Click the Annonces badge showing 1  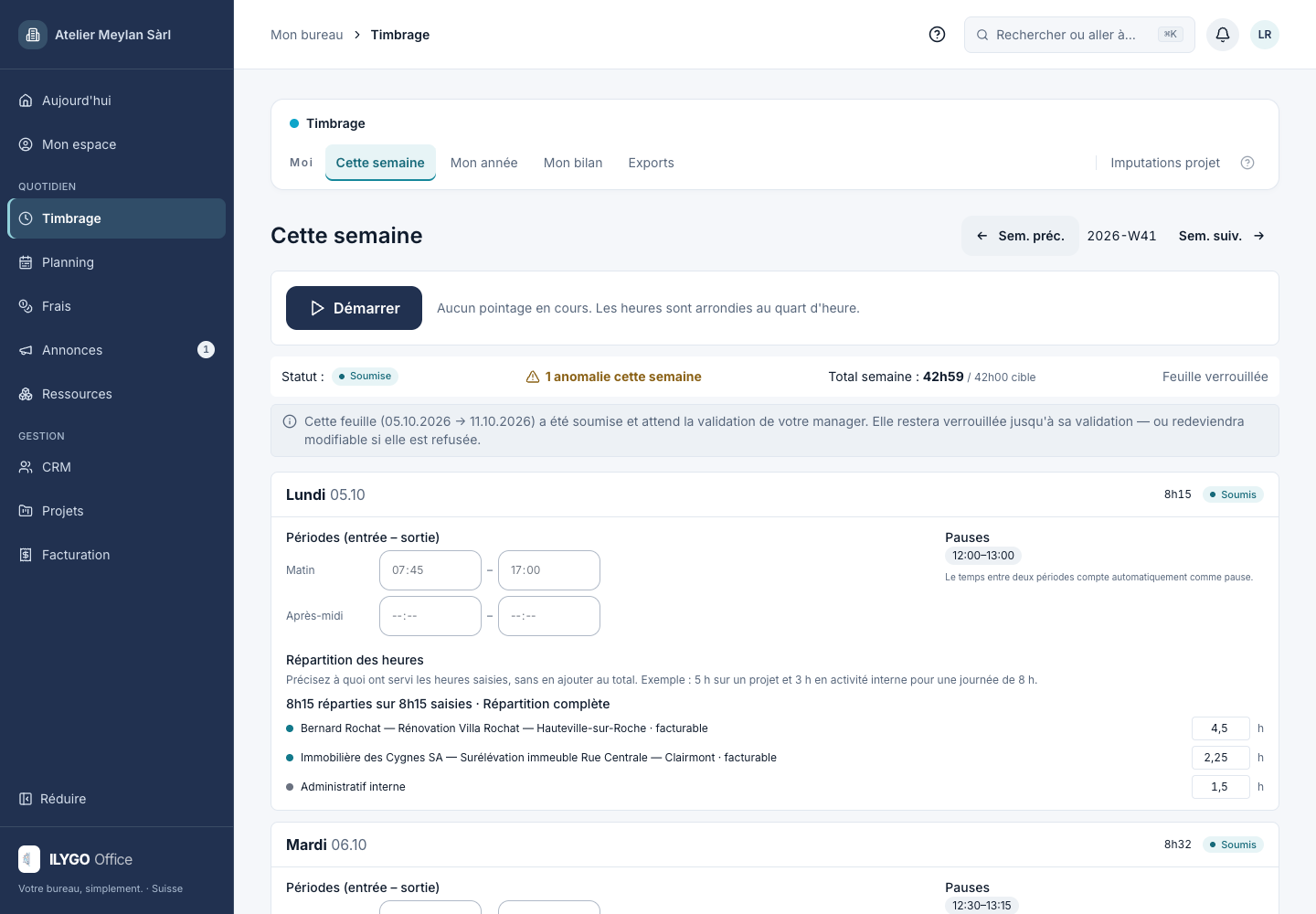pyautogui.click(x=207, y=350)
